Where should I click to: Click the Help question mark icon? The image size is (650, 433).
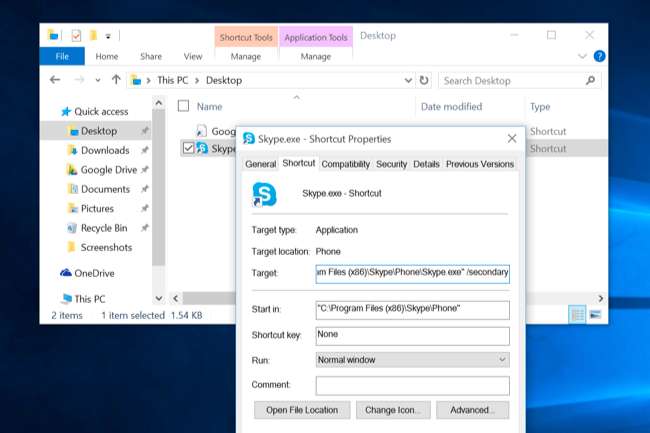(x=599, y=57)
